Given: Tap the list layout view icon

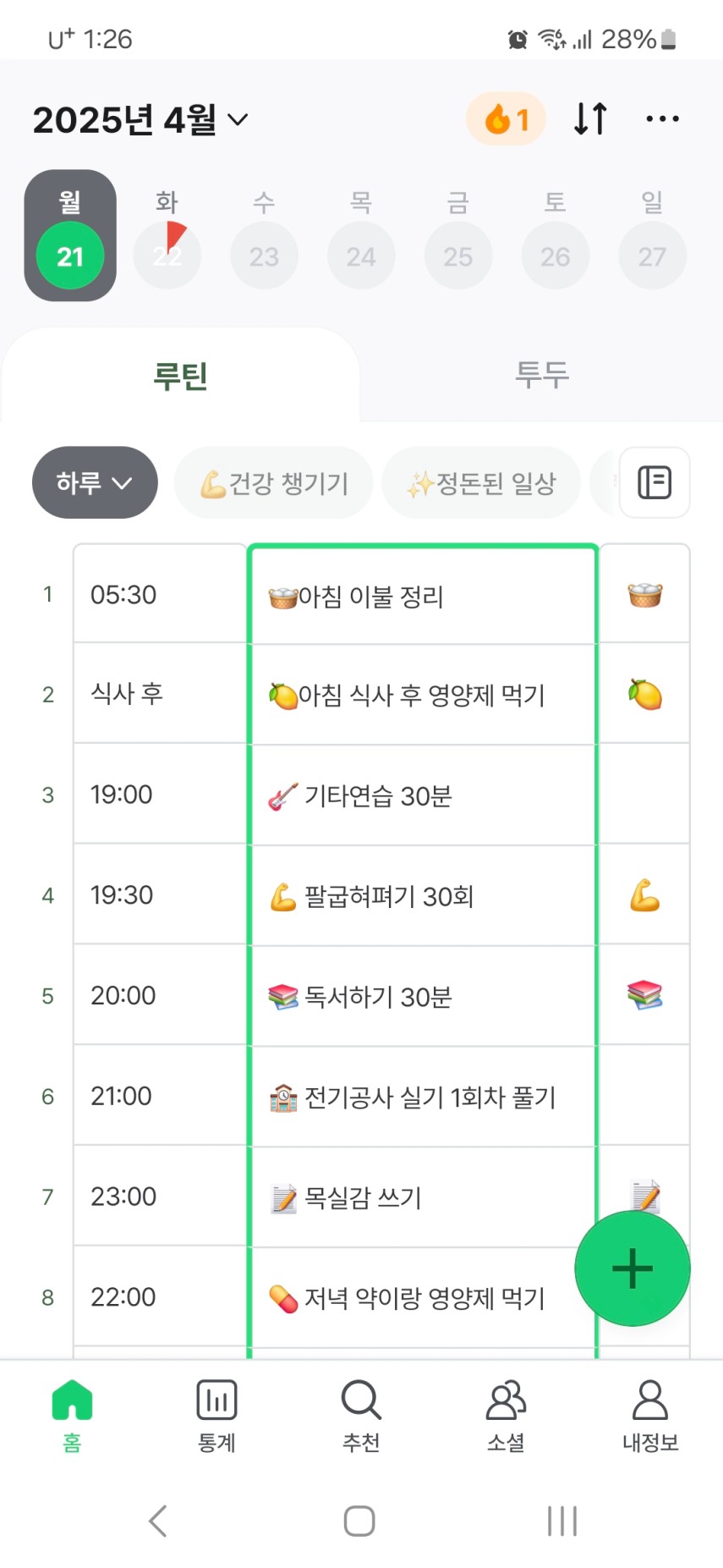Looking at the screenshot, I should coord(655,482).
